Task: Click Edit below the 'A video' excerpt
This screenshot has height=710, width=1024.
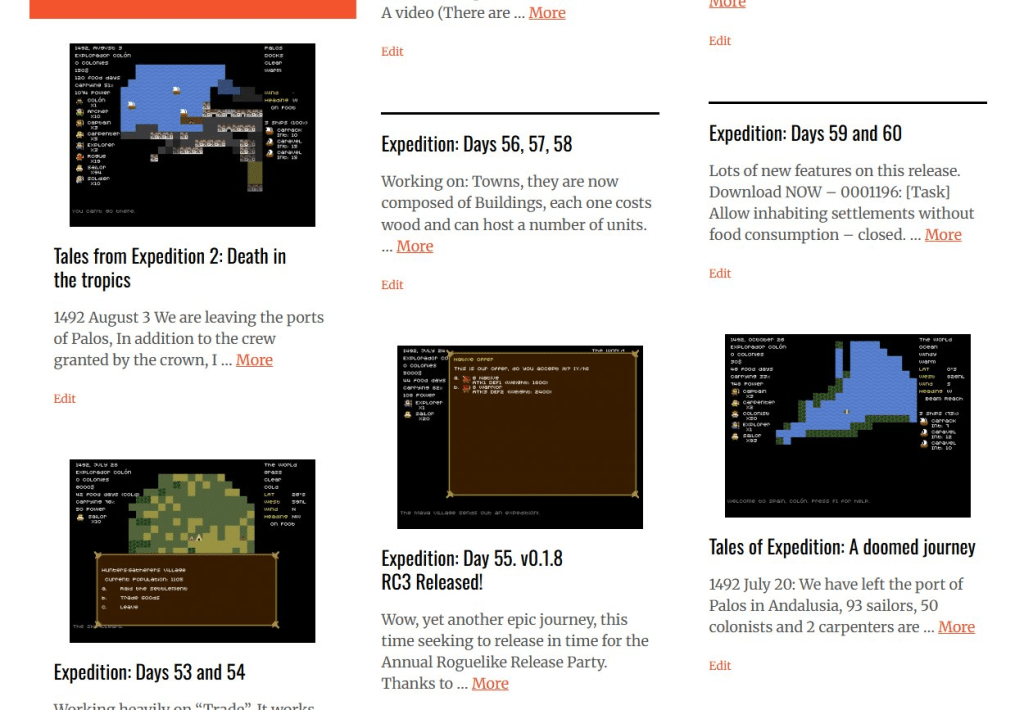Action: [x=392, y=52]
